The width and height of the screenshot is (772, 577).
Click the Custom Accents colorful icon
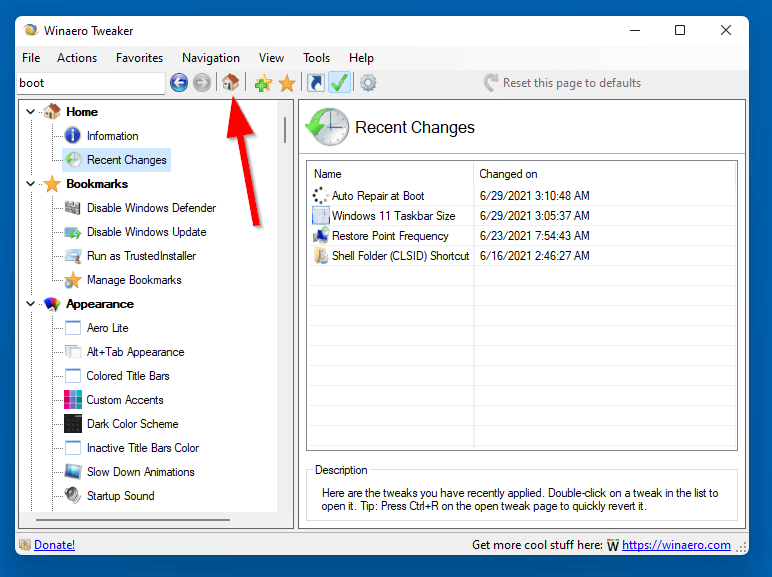[x=73, y=400]
